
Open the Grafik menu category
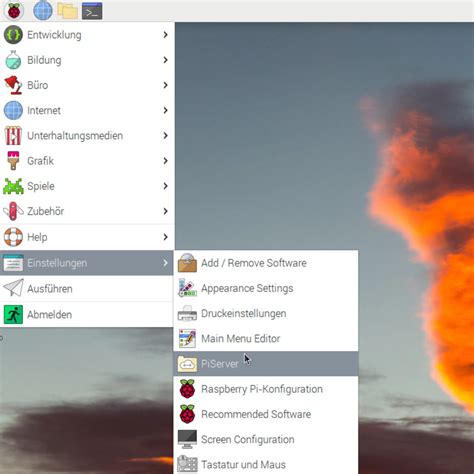coord(87,161)
